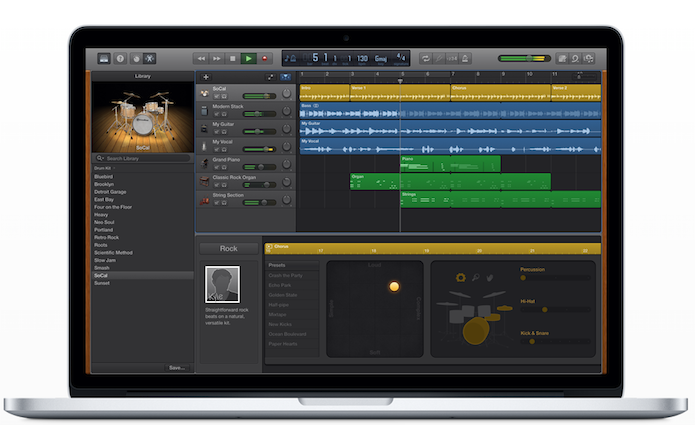Select the handclap percussion icon

(490, 278)
